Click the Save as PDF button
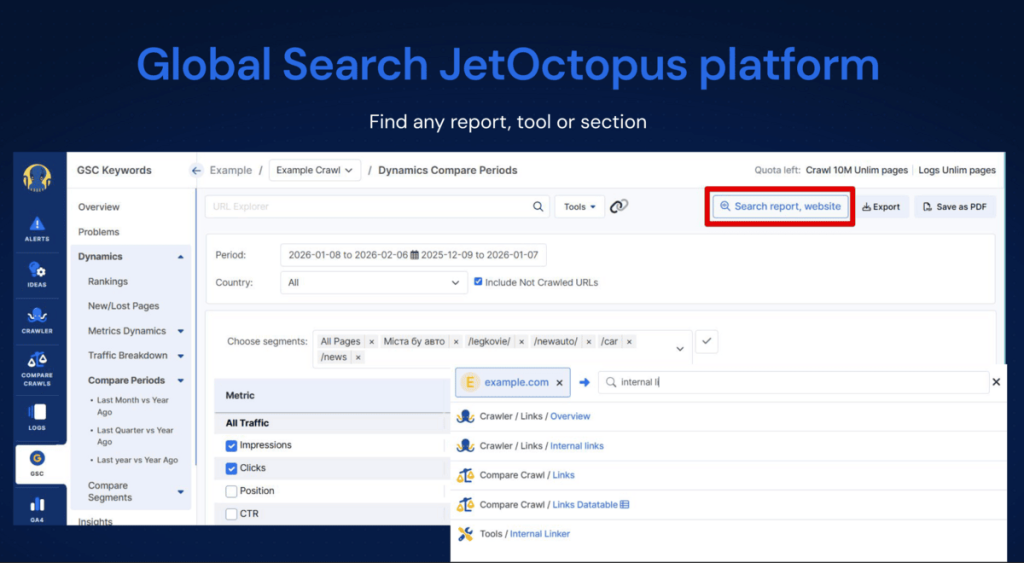Viewport: 1024px width, 563px height. pyautogui.click(x=954, y=207)
